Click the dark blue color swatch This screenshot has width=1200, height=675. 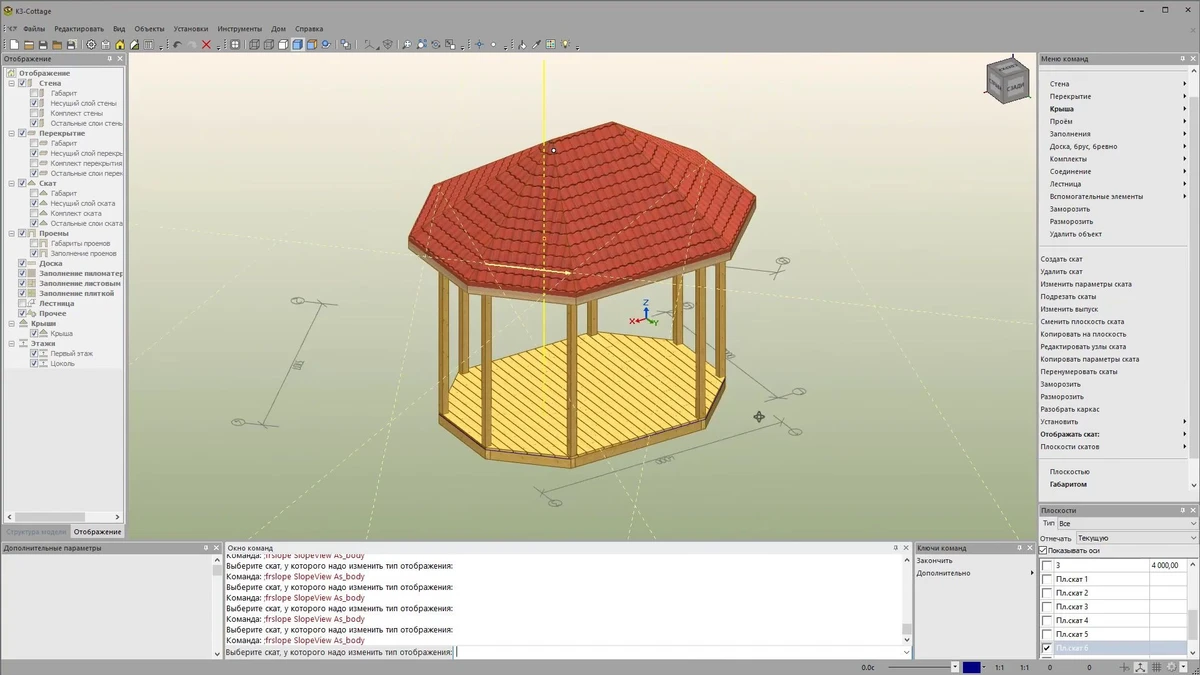click(x=970, y=667)
